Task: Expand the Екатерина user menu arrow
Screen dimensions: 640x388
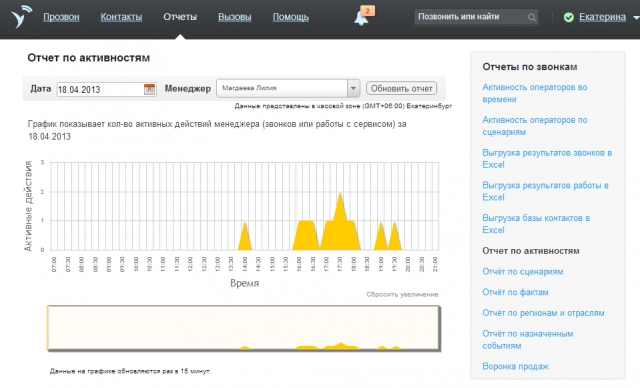Action: (636, 18)
